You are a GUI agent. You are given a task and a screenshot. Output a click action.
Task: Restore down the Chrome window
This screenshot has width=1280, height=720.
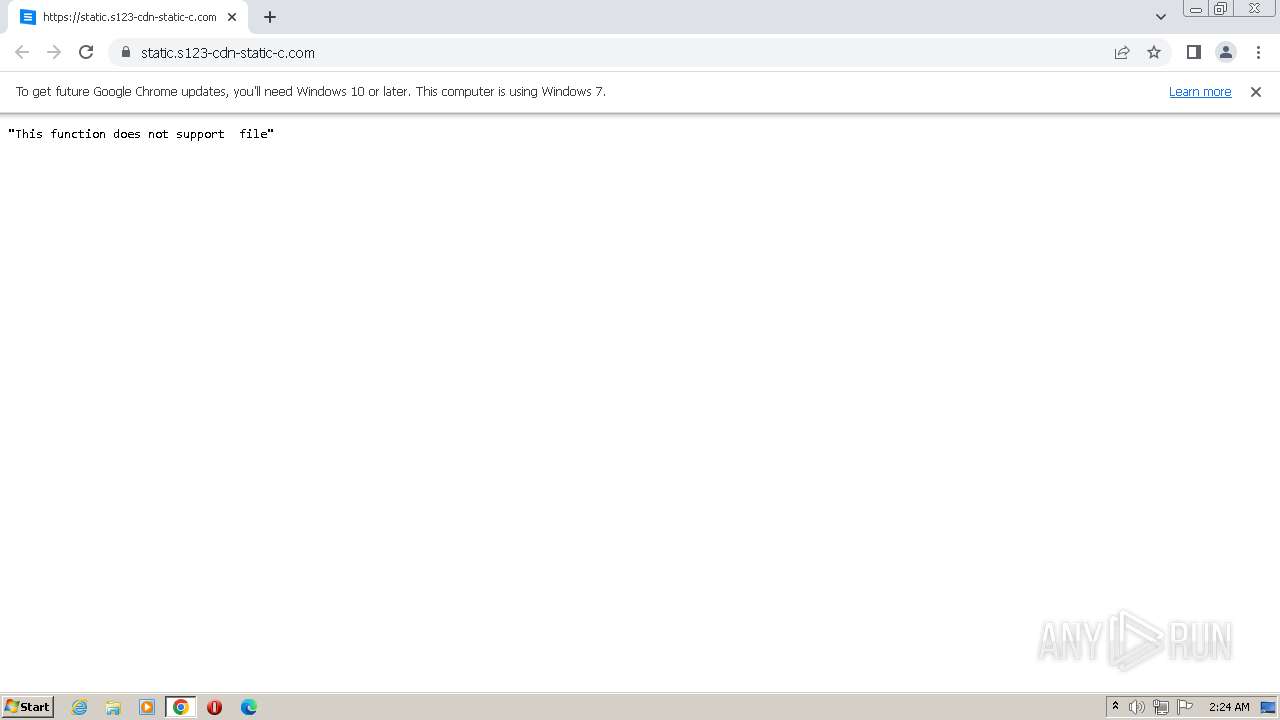(x=1221, y=9)
